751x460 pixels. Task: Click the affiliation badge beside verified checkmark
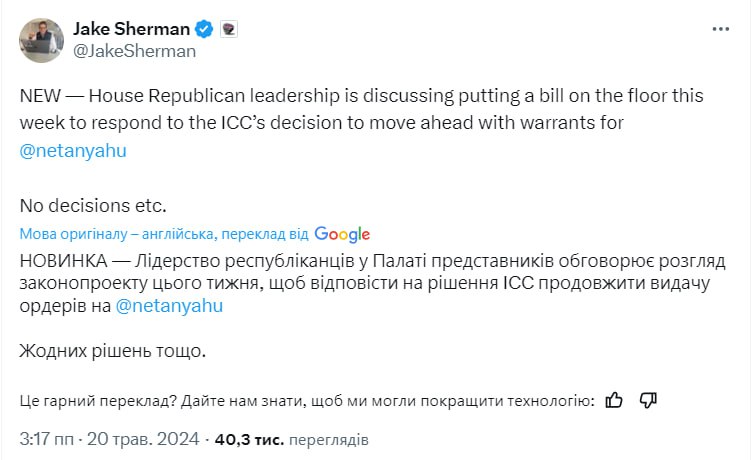pos(227,29)
